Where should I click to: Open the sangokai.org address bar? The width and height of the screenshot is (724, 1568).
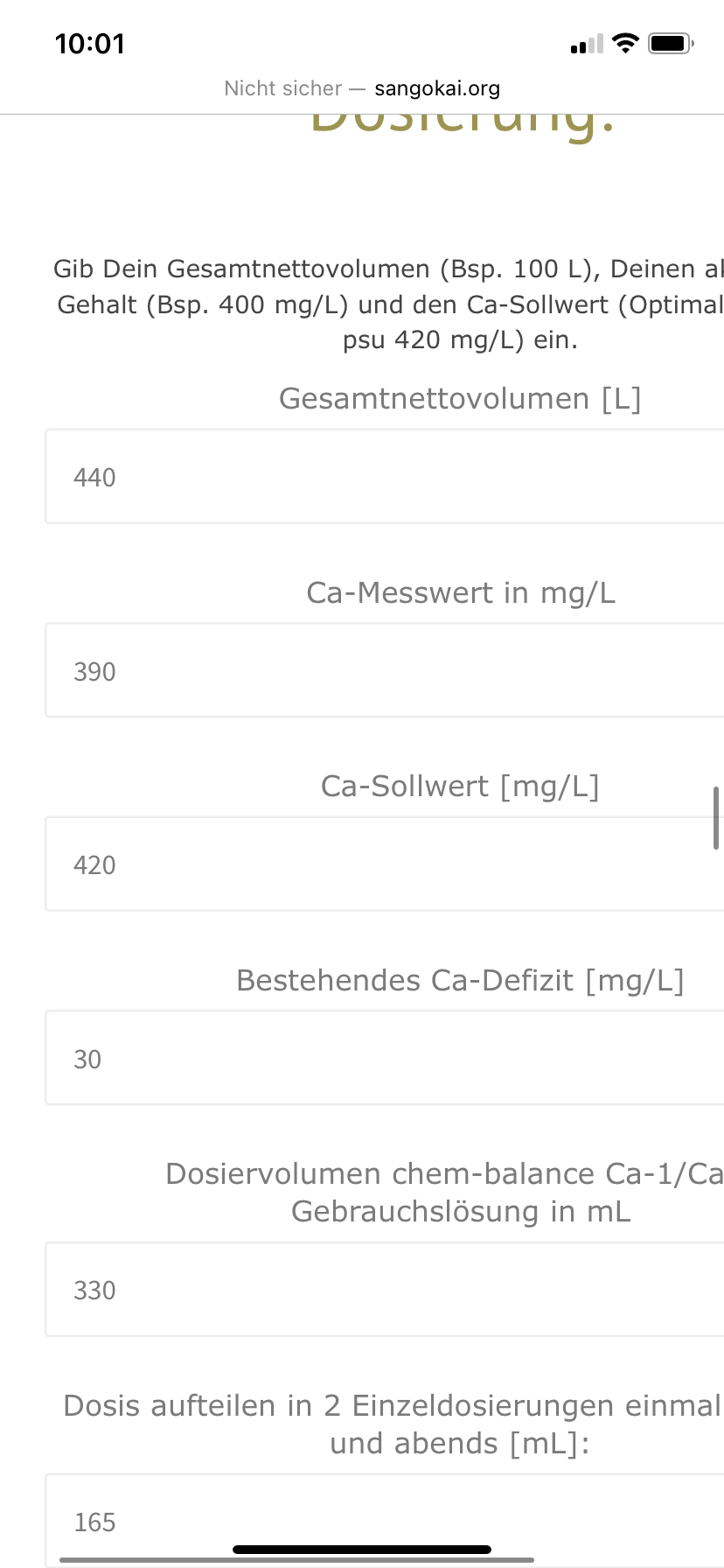pos(437,88)
